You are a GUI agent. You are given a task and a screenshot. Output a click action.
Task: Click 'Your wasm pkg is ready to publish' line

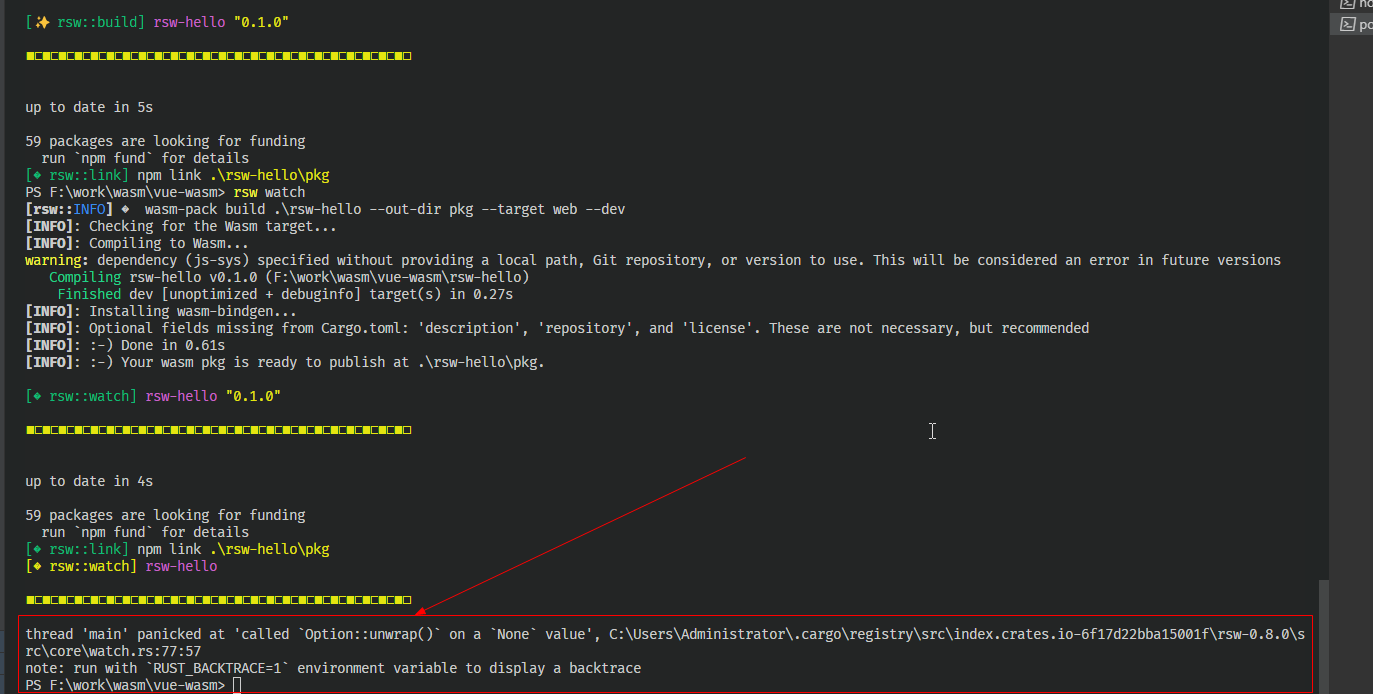(x=285, y=362)
